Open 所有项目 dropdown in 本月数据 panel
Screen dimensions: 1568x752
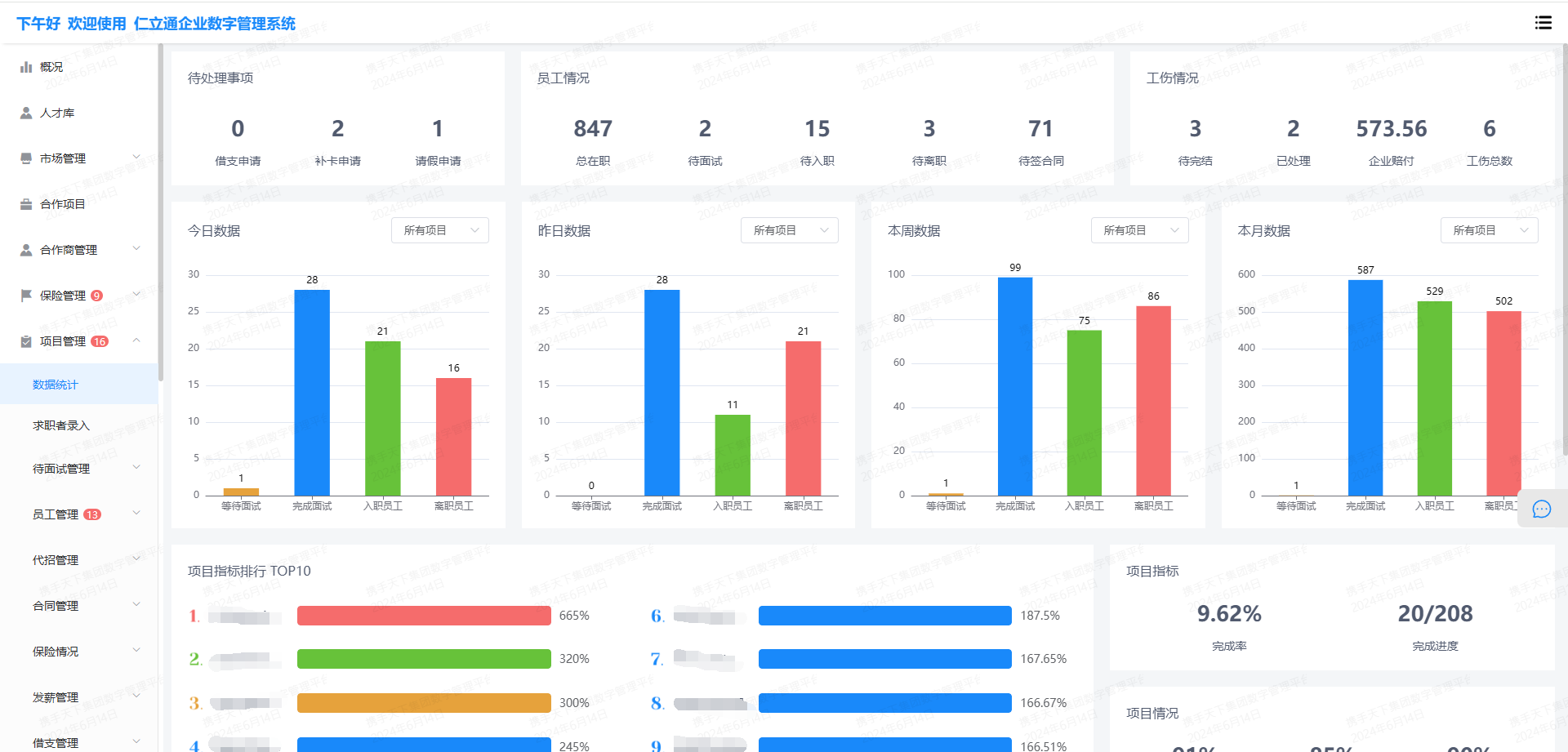[x=1489, y=230]
